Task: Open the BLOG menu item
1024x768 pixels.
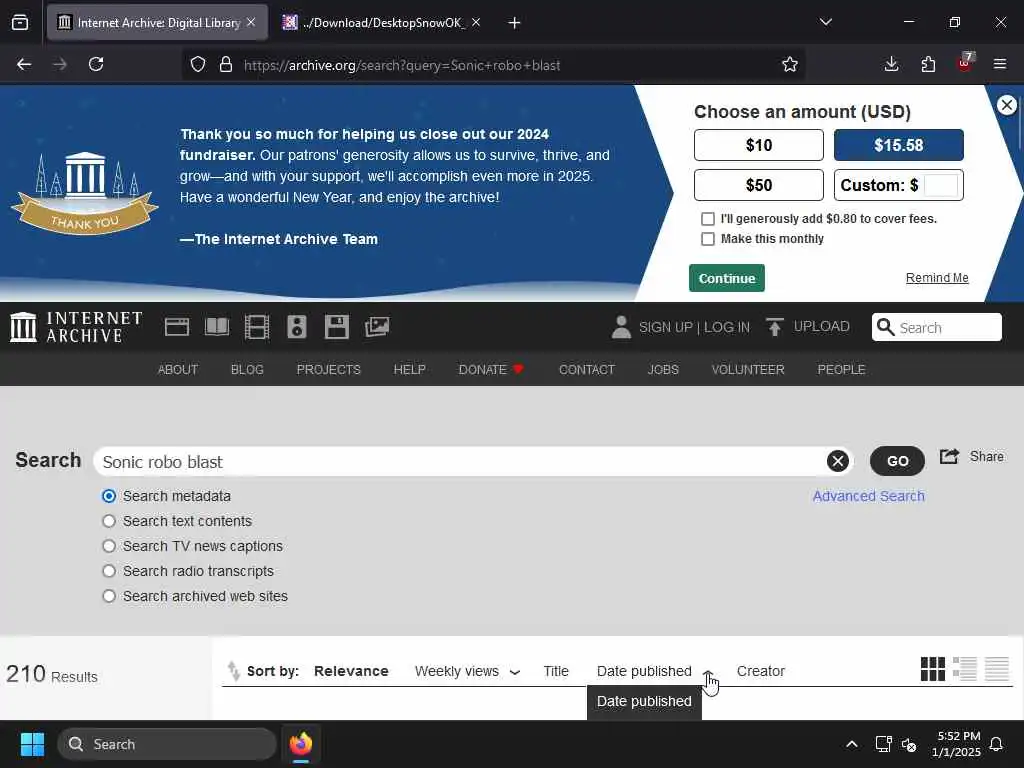Action: 247,370
